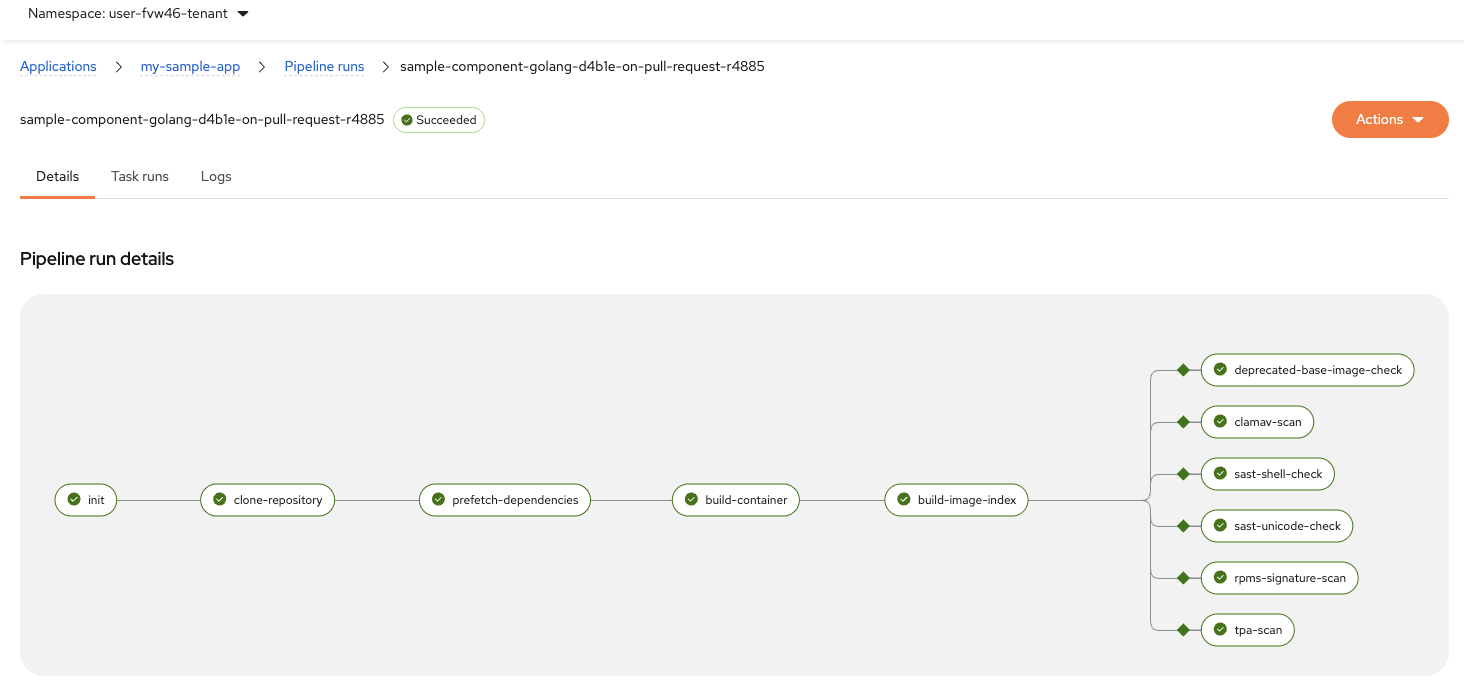Viewport: 1464px width, 697px height.
Task: Select the sast-shell-check task node
Action: click(x=1268, y=474)
